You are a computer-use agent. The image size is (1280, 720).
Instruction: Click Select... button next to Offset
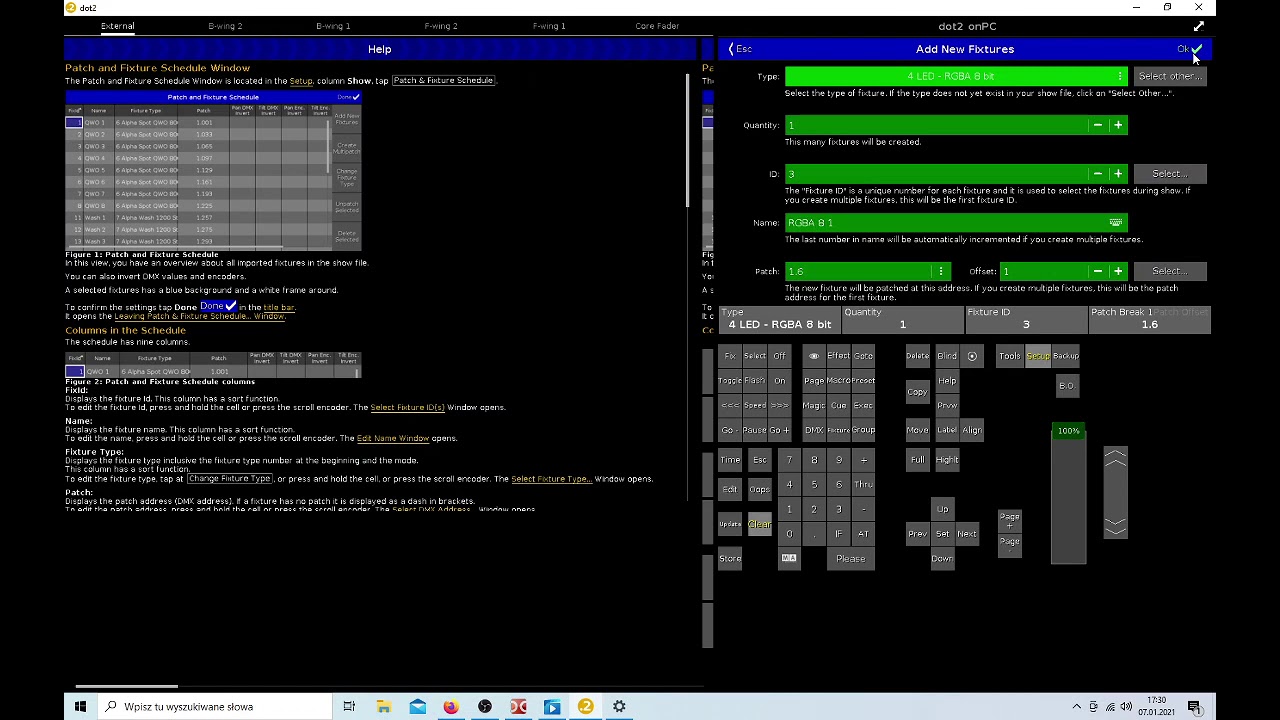(1170, 271)
